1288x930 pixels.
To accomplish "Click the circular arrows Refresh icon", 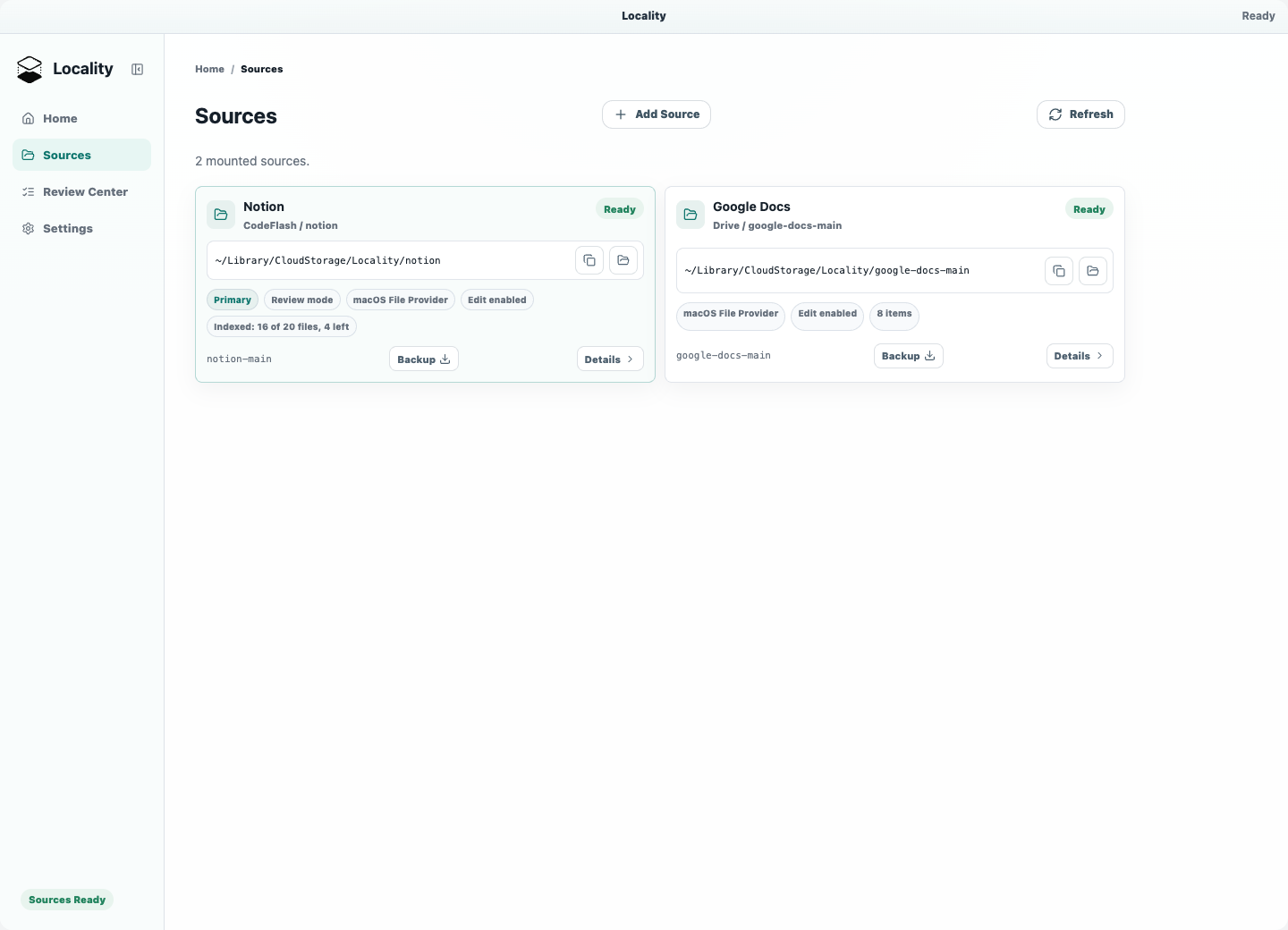I will click(1055, 114).
